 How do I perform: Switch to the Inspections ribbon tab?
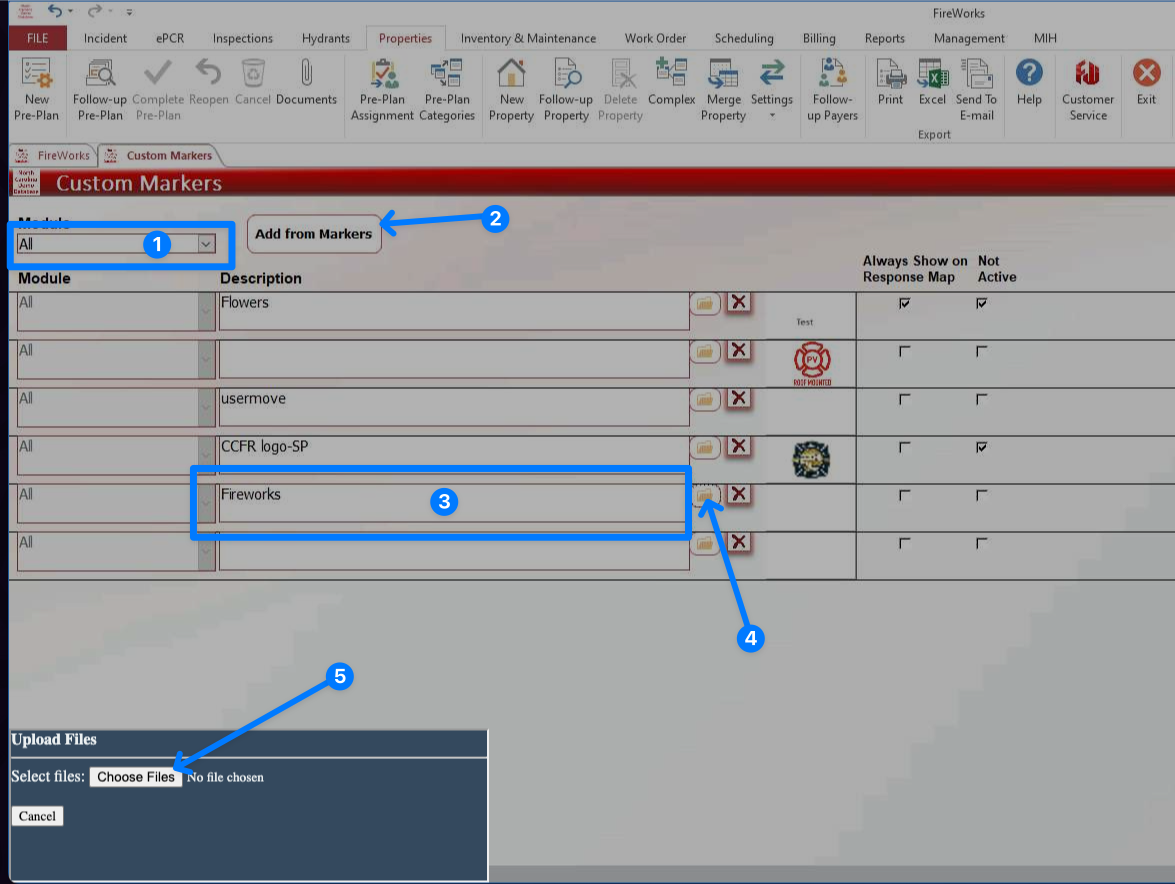(x=242, y=38)
